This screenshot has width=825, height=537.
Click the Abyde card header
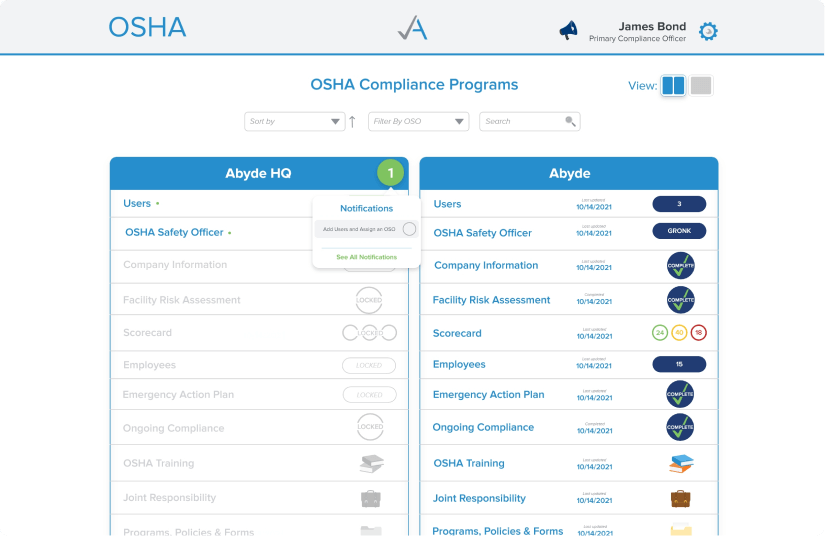569,173
